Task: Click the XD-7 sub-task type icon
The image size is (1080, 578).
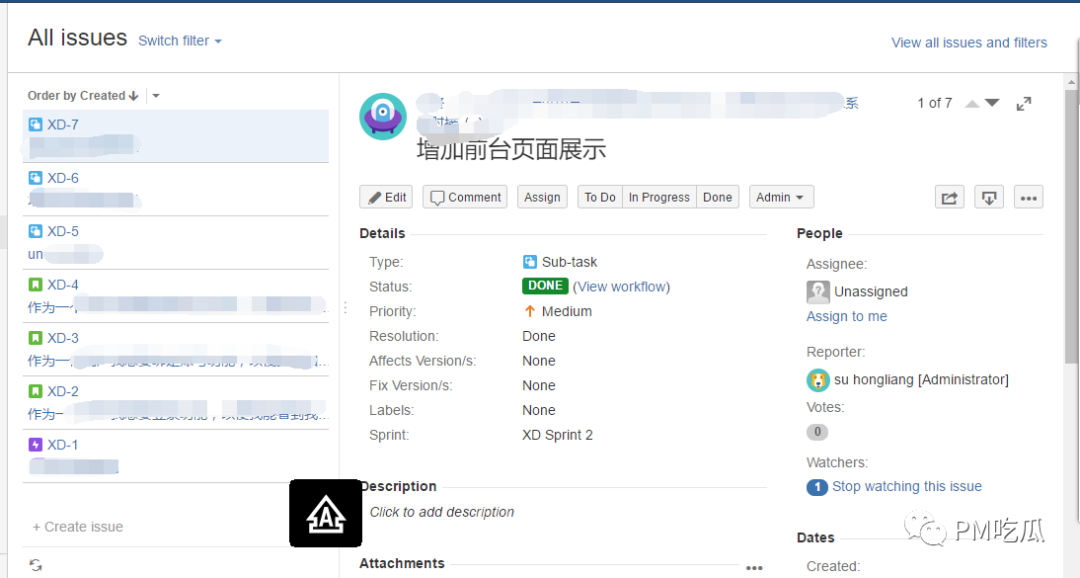Action: point(35,125)
